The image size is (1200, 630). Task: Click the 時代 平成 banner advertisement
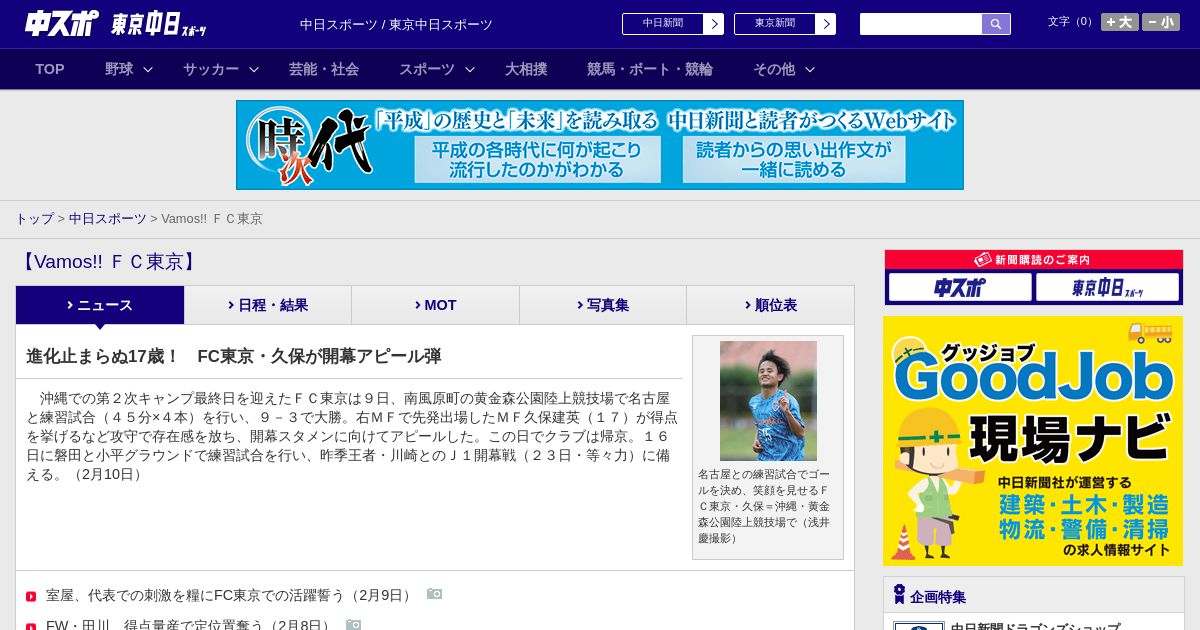(x=600, y=145)
